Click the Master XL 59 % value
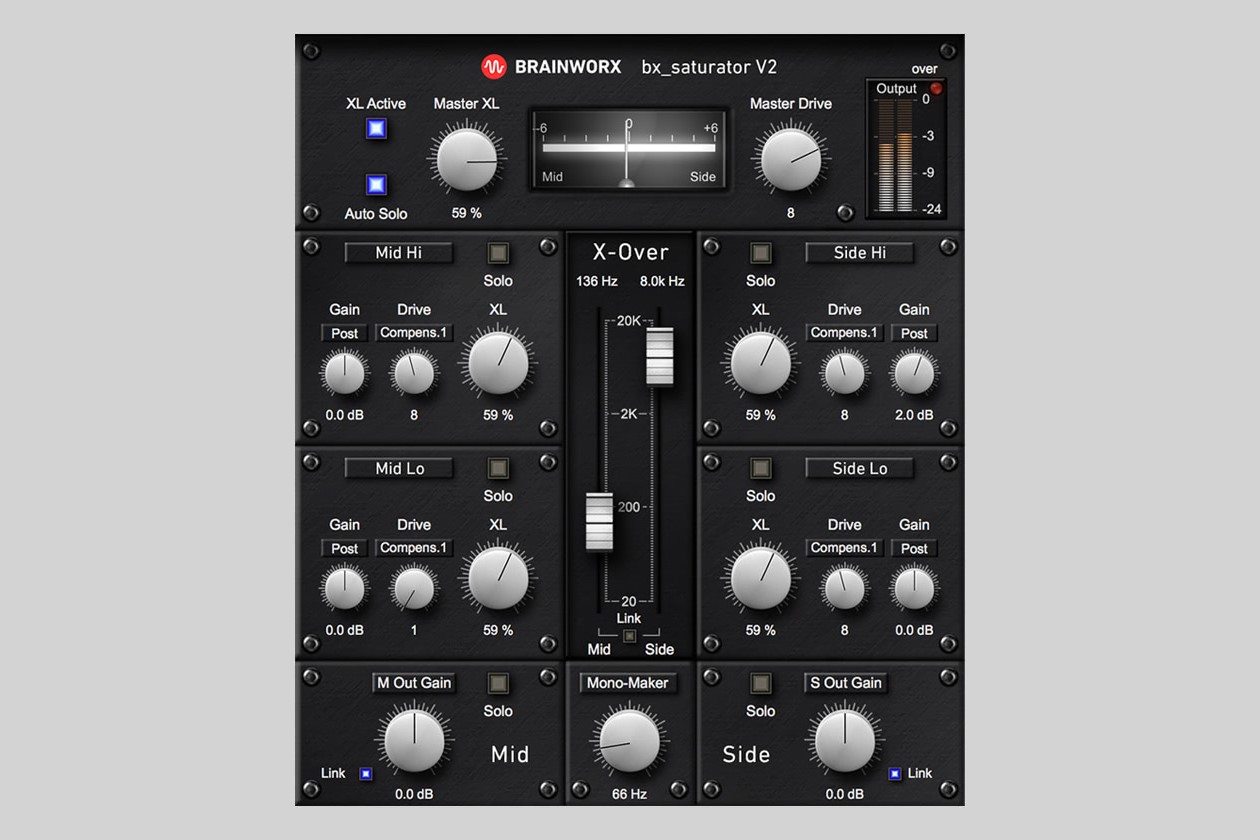 pos(467,213)
